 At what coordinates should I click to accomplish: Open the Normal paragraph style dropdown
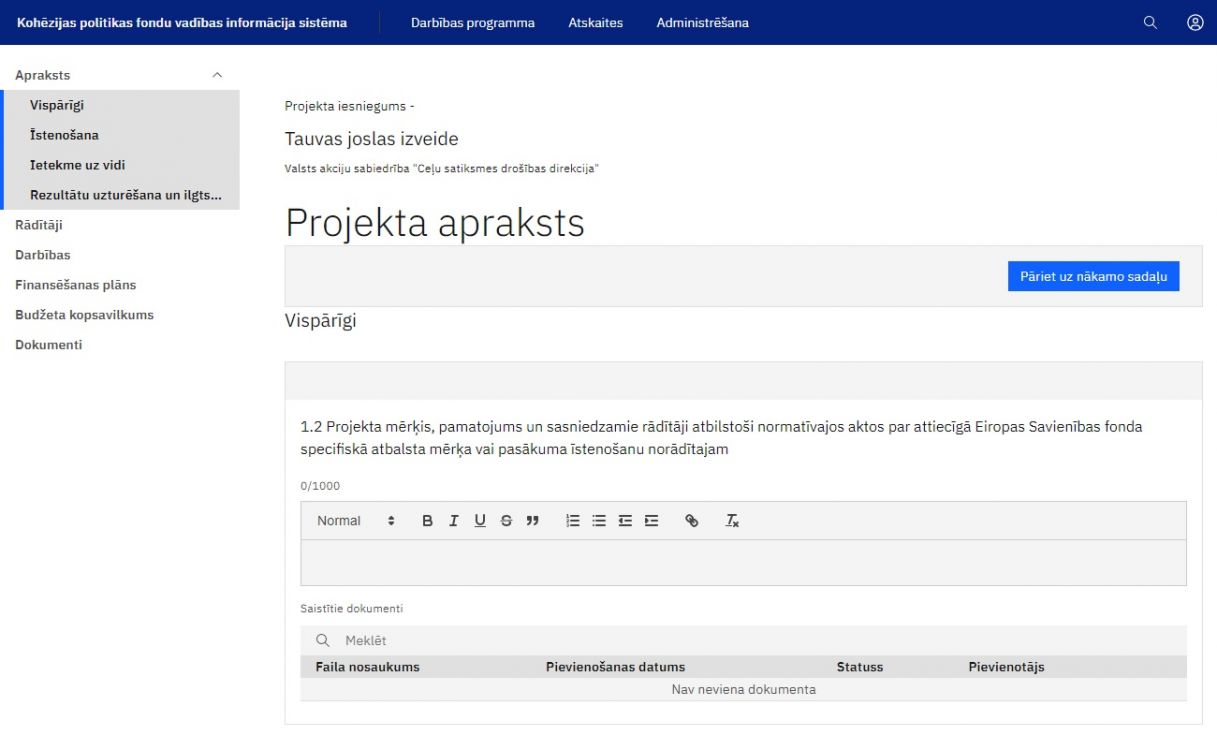[x=356, y=521]
